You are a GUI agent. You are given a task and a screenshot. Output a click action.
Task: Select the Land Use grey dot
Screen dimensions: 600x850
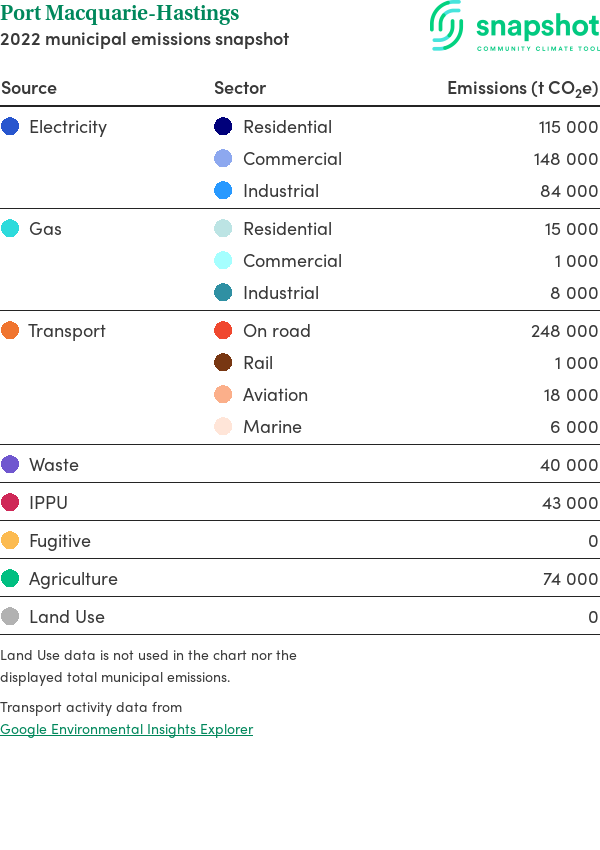10,617
